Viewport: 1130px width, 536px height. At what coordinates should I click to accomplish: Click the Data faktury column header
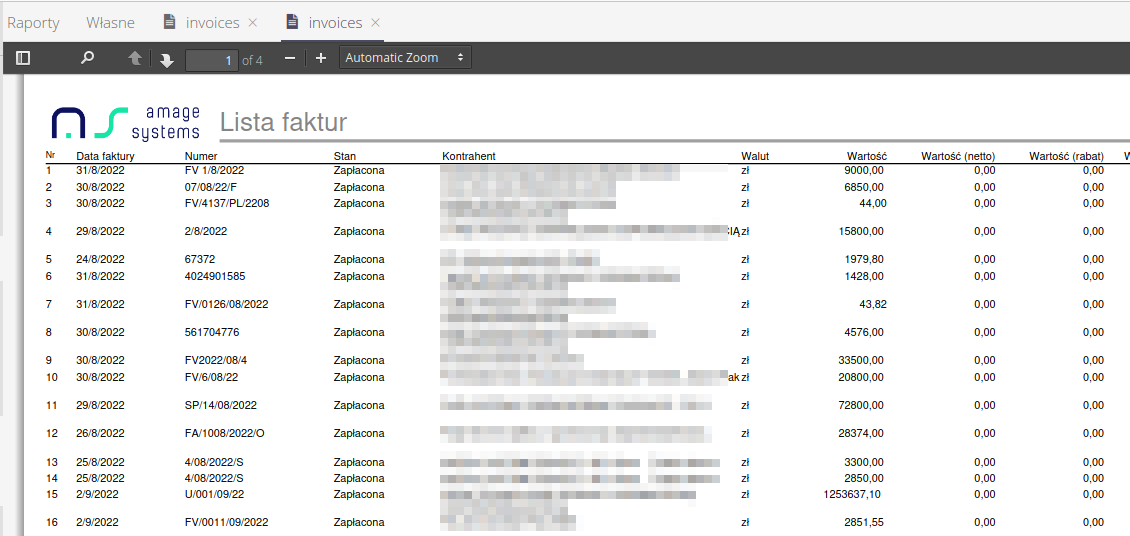[105, 156]
